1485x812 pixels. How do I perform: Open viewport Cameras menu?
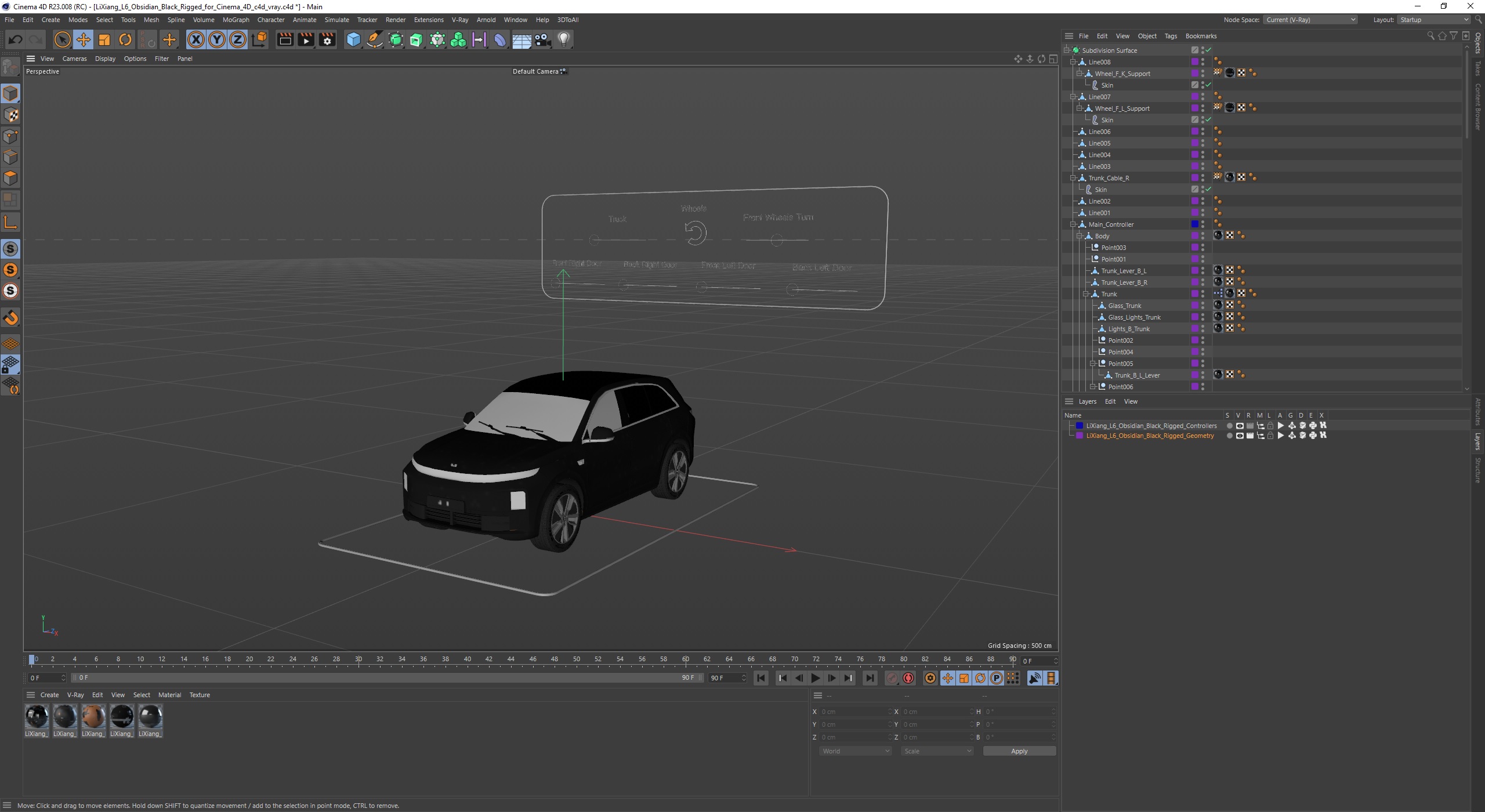coord(74,59)
